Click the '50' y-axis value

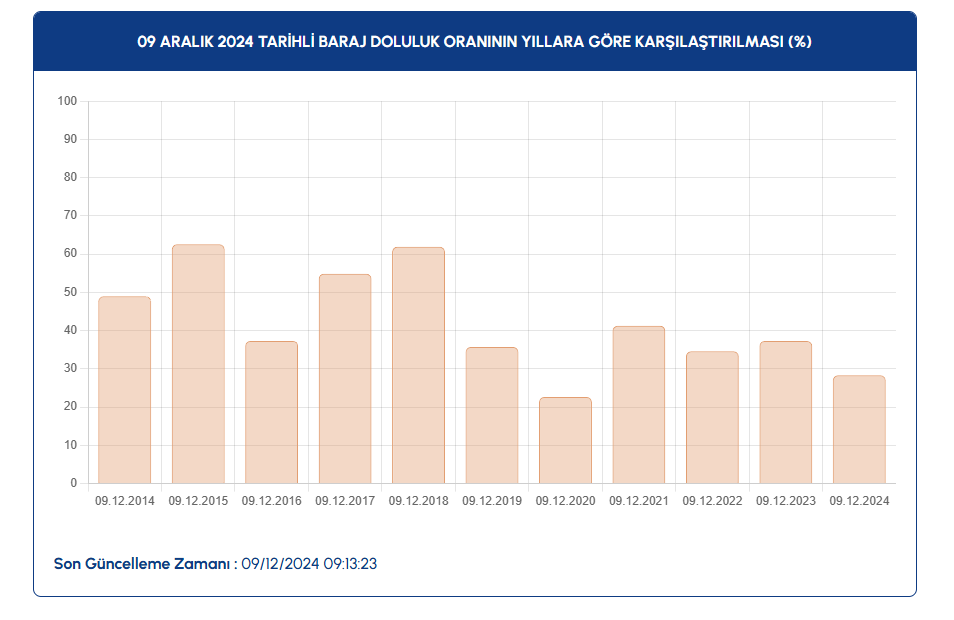71,292
